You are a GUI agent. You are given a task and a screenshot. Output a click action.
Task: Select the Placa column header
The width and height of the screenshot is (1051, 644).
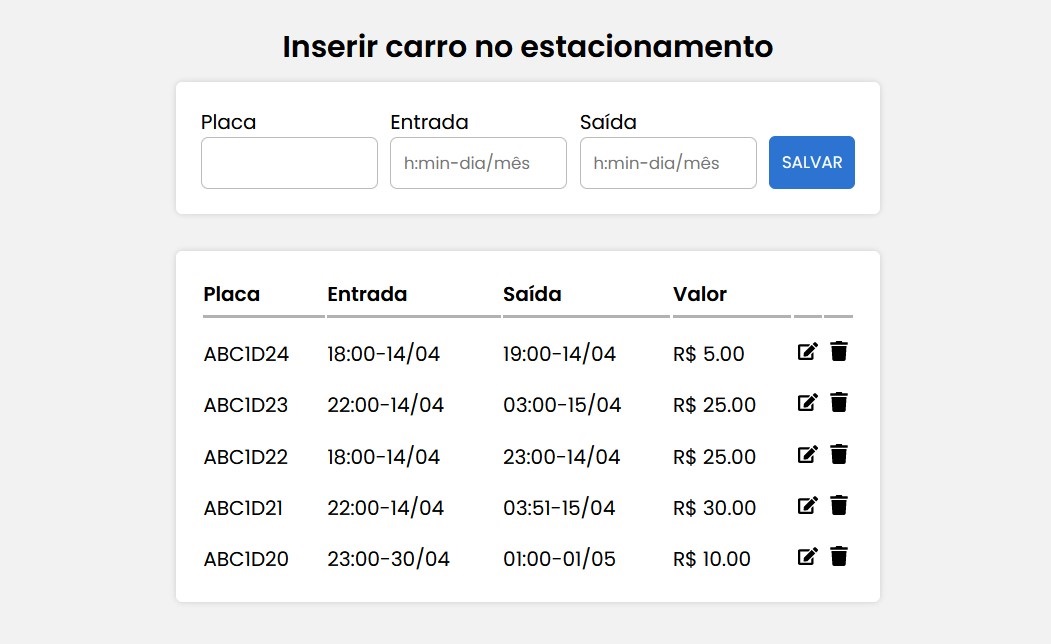coord(231,294)
